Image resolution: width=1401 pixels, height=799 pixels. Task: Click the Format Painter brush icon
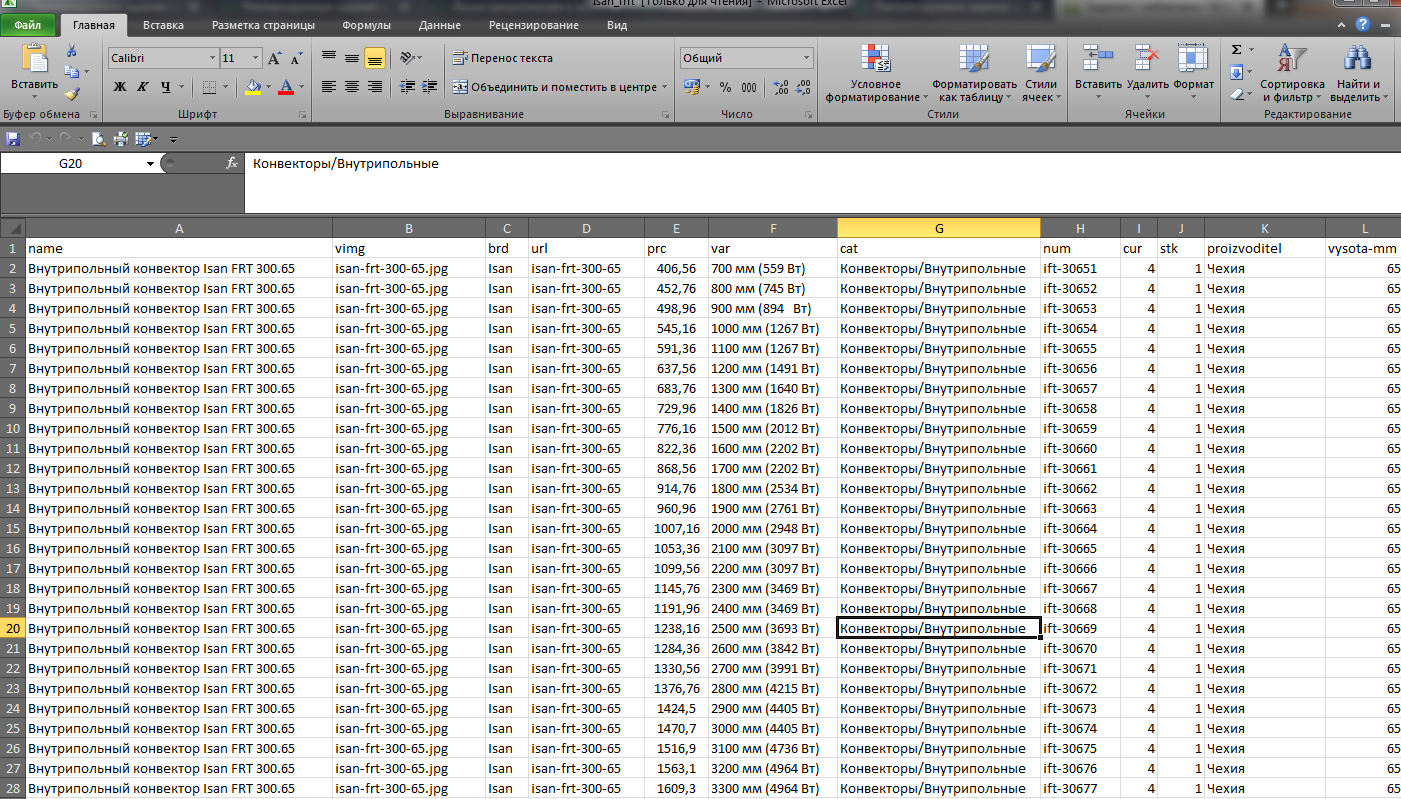(71, 94)
